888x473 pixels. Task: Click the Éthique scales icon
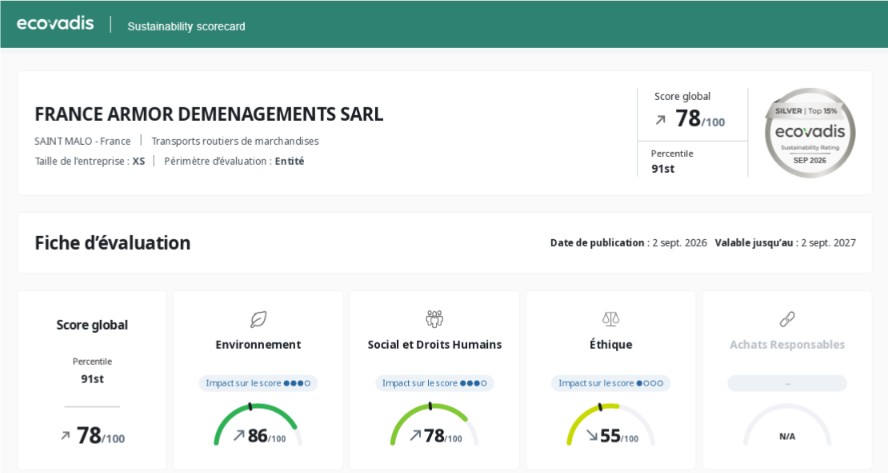pos(610,319)
